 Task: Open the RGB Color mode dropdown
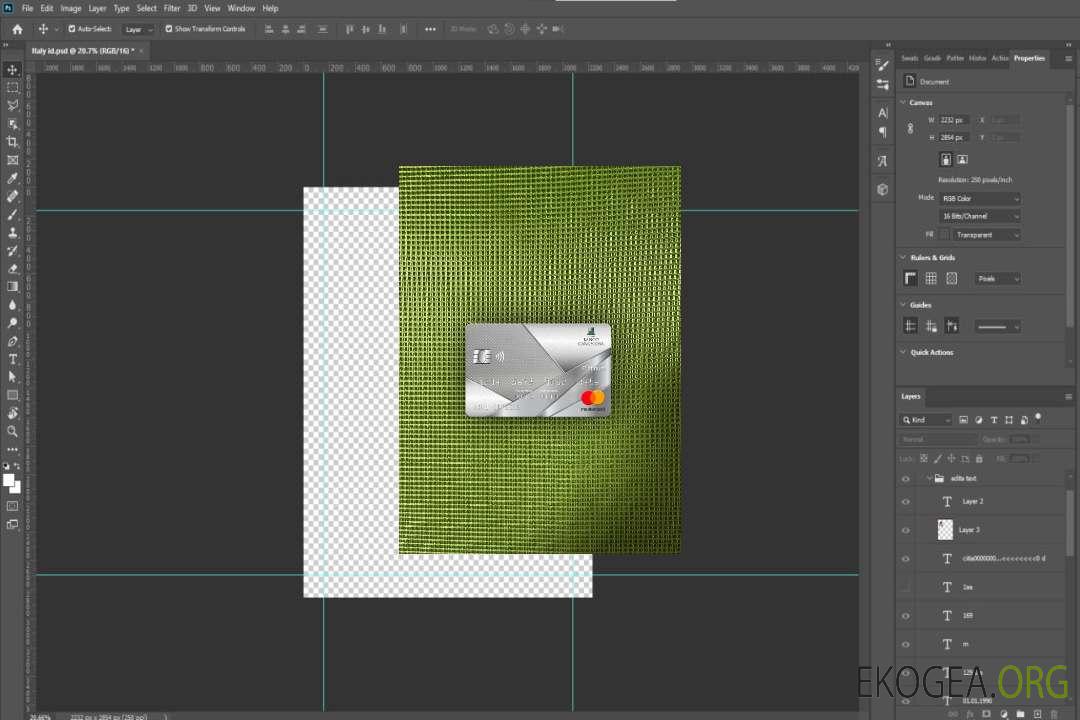tap(981, 198)
